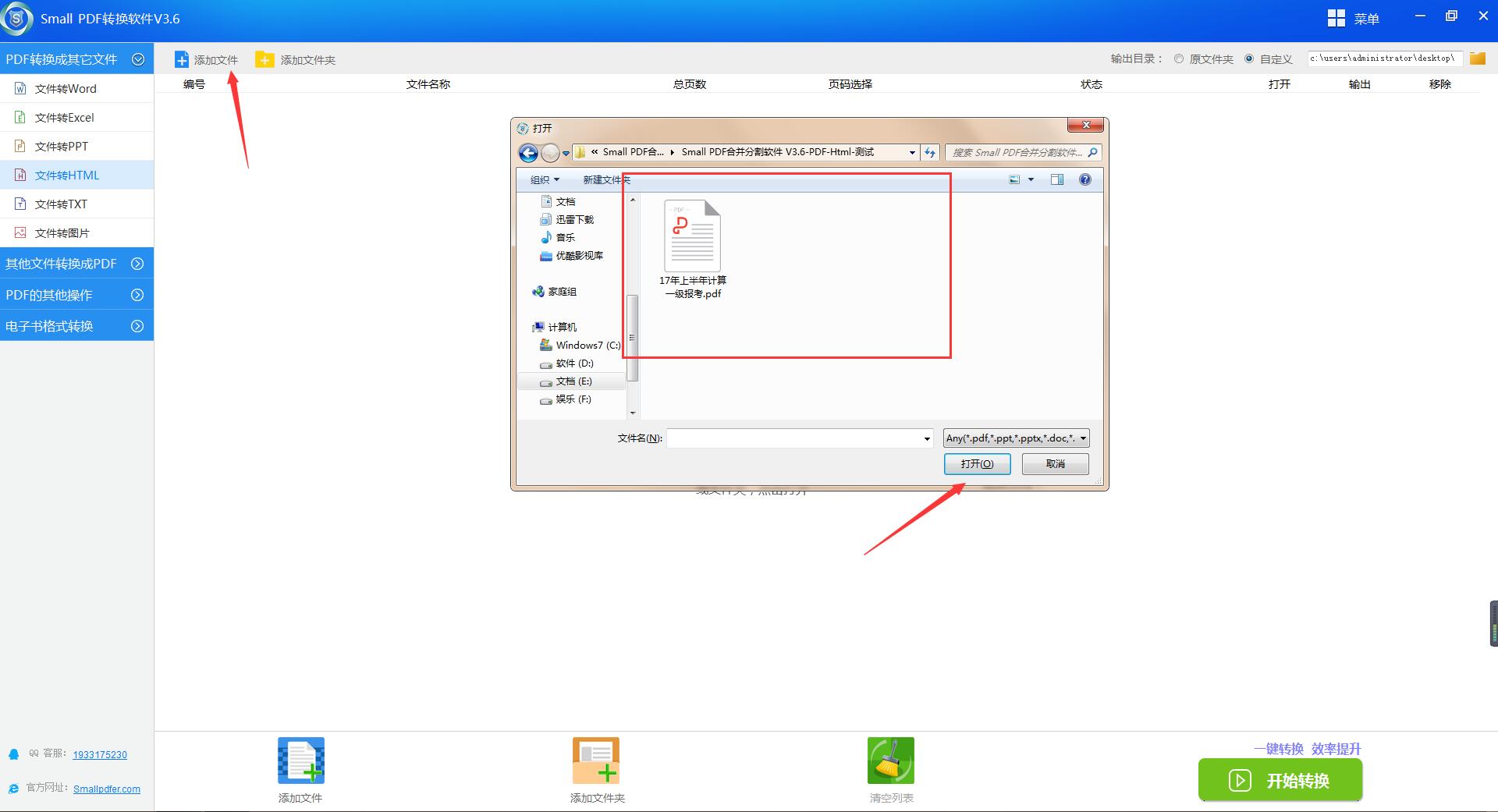Choose 文件转HTML conversion
The width and height of the screenshot is (1498, 812).
(76, 176)
